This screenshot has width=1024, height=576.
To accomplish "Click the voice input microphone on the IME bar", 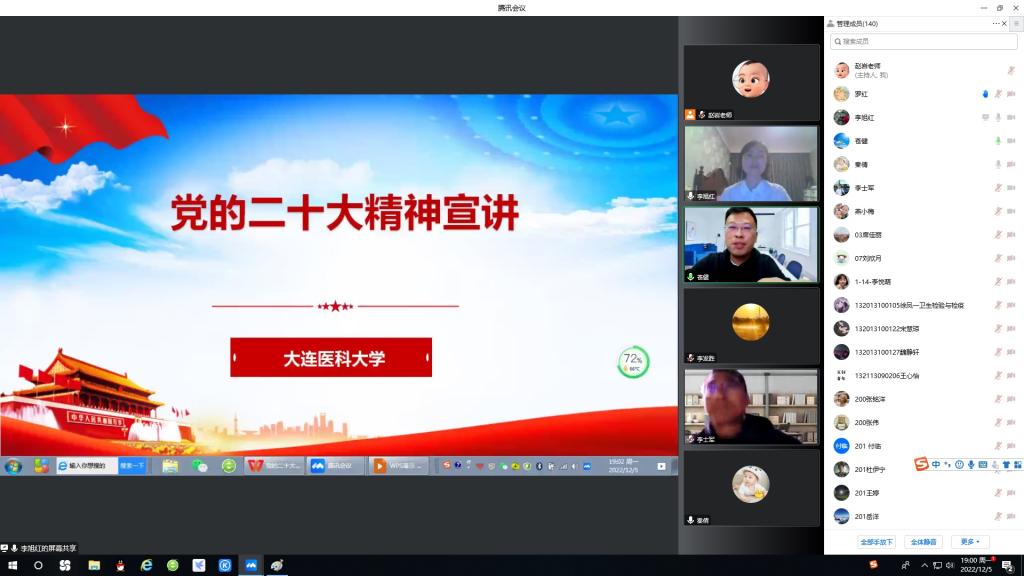I will (x=971, y=464).
